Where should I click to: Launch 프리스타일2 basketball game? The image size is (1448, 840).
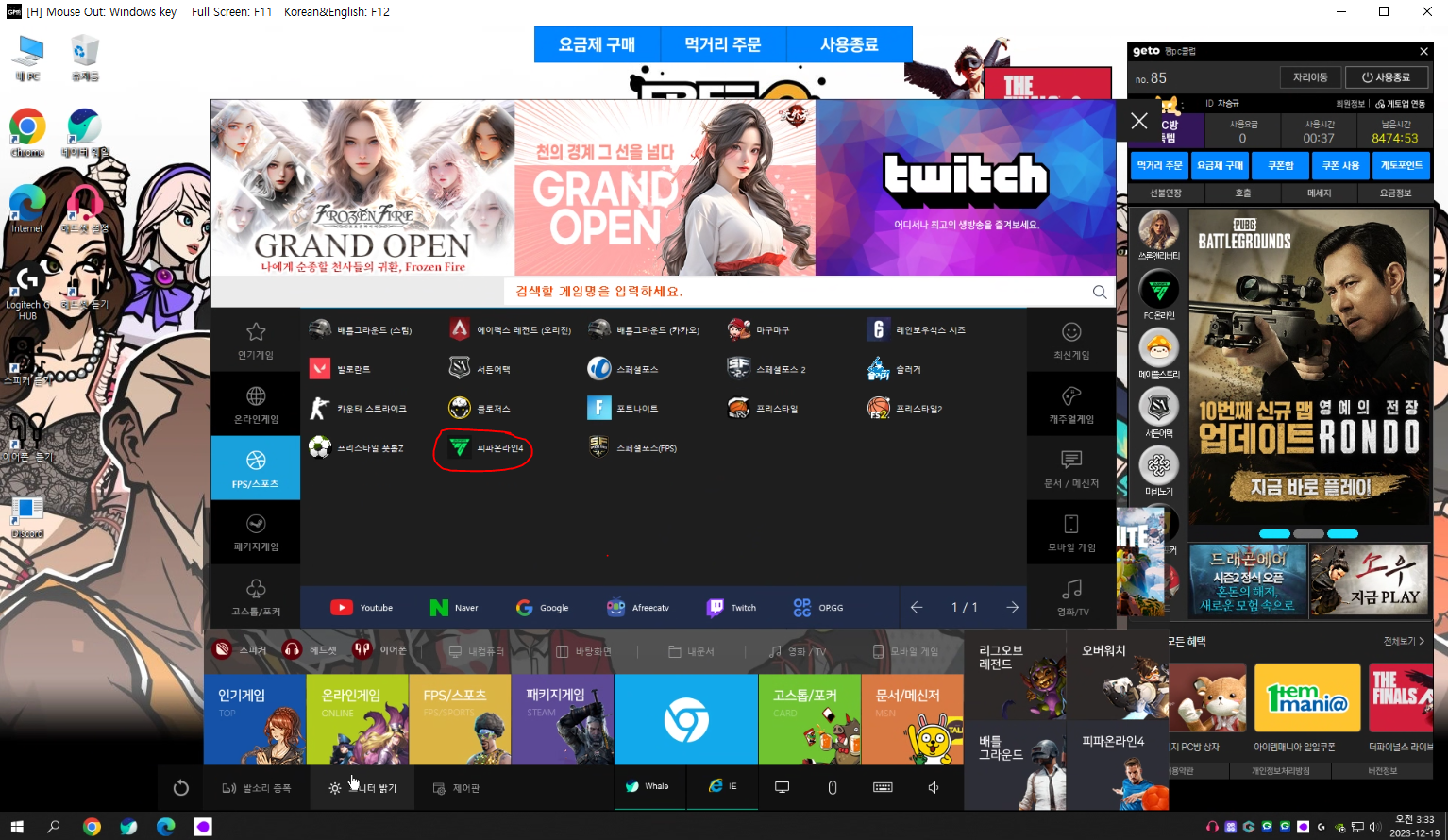tap(904, 408)
